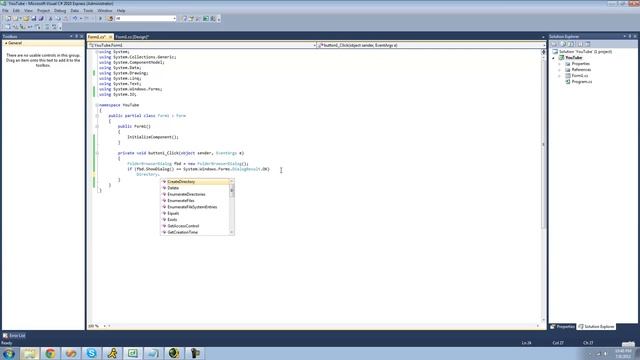The height and width of the screenshot is (360, 640).
Task: Toggle auto-hide pin on Solution Explorer
Action: tap(629, 36)
